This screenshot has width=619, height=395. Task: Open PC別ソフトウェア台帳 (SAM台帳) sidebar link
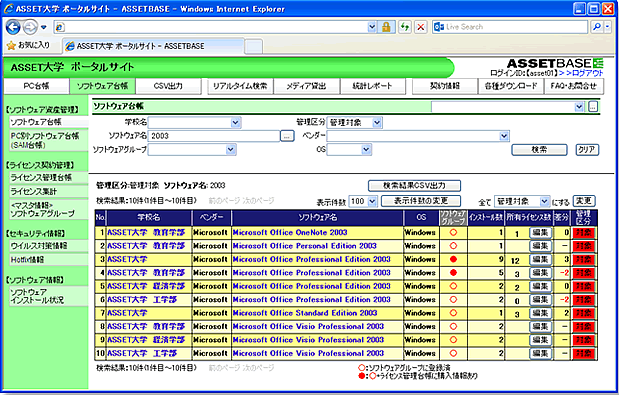point(49,140)
